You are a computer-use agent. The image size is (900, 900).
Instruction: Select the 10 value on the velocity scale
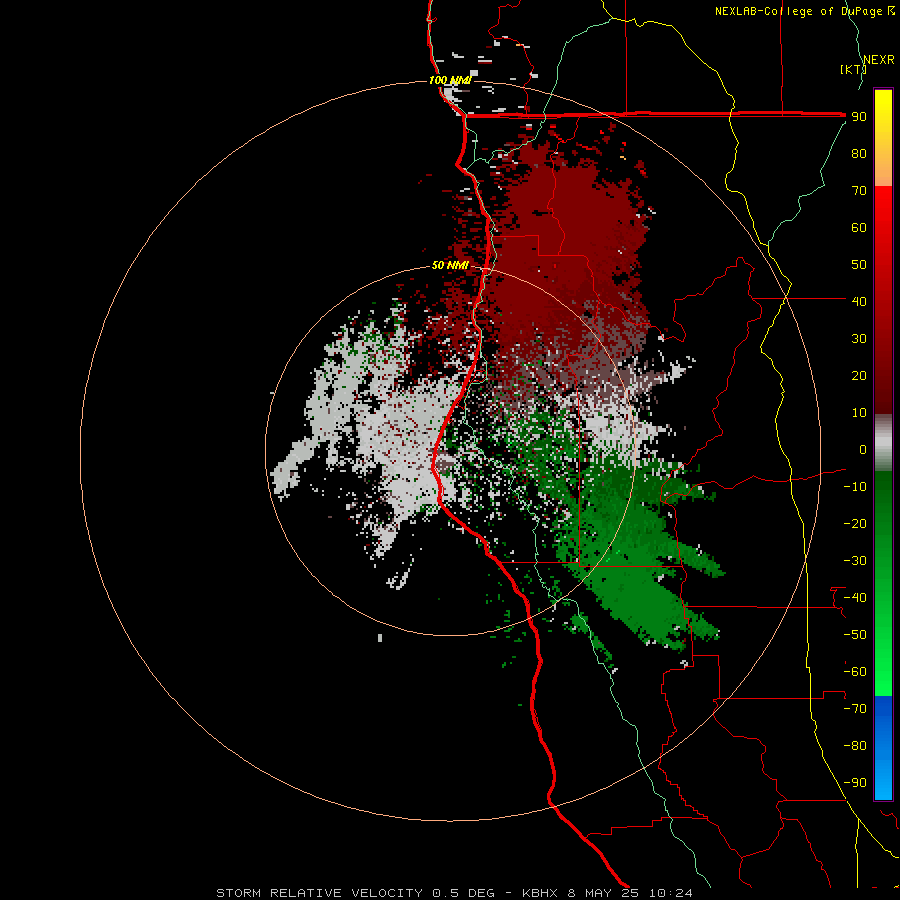859,412
